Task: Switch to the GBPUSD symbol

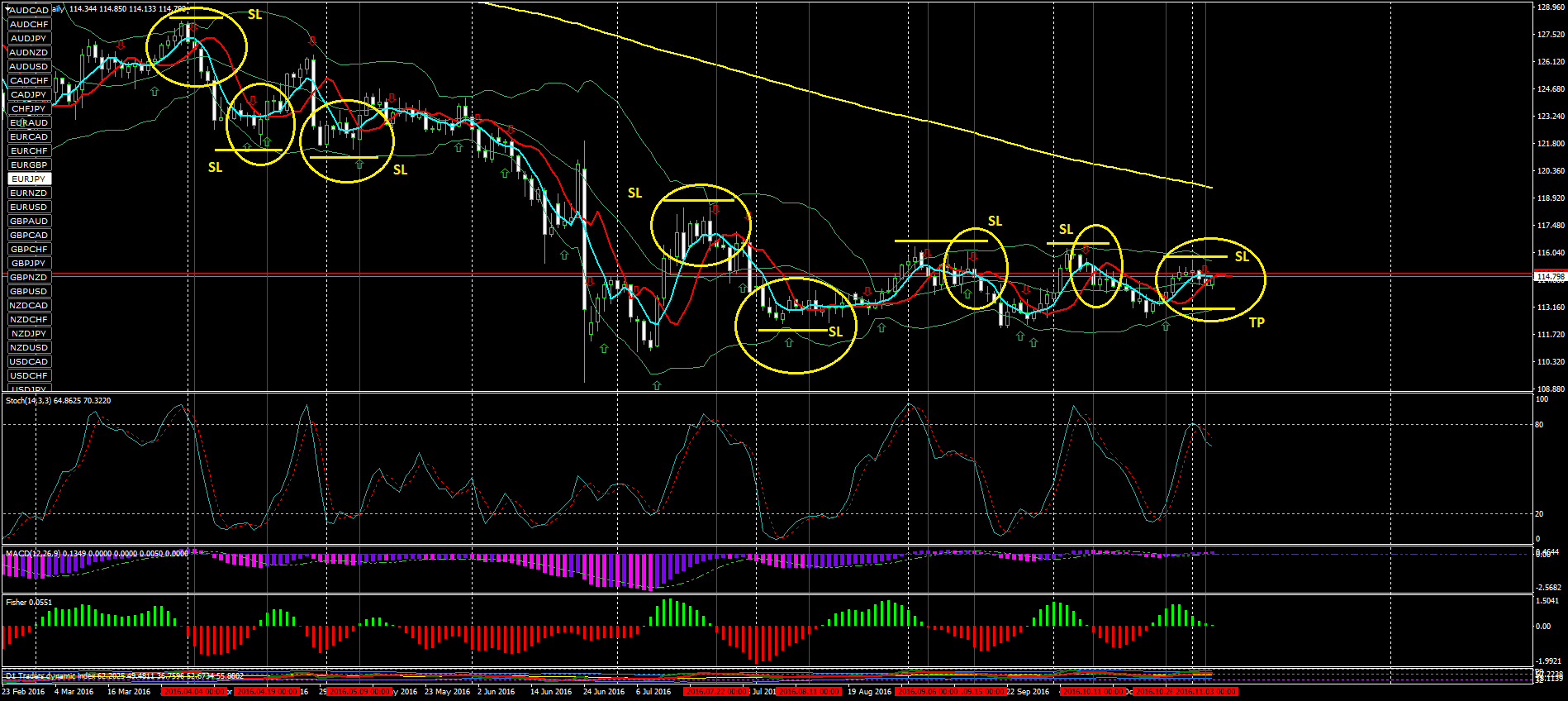Action: [x=29, y=291]
